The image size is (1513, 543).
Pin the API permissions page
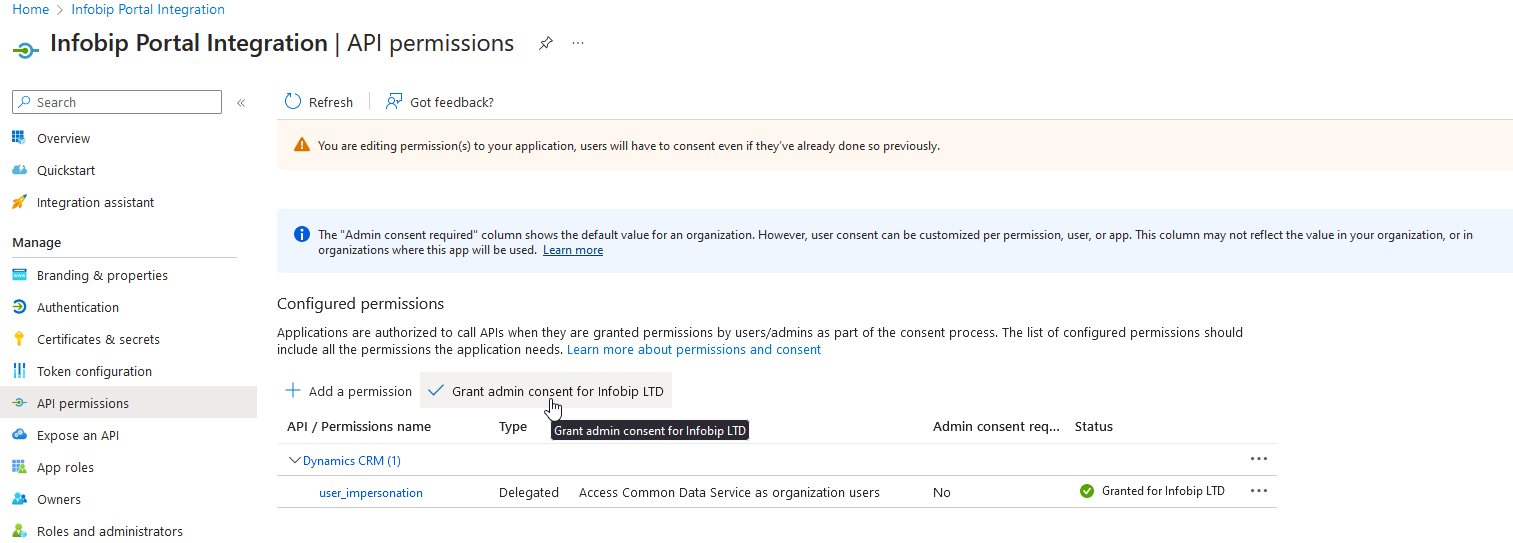(545, 44)
